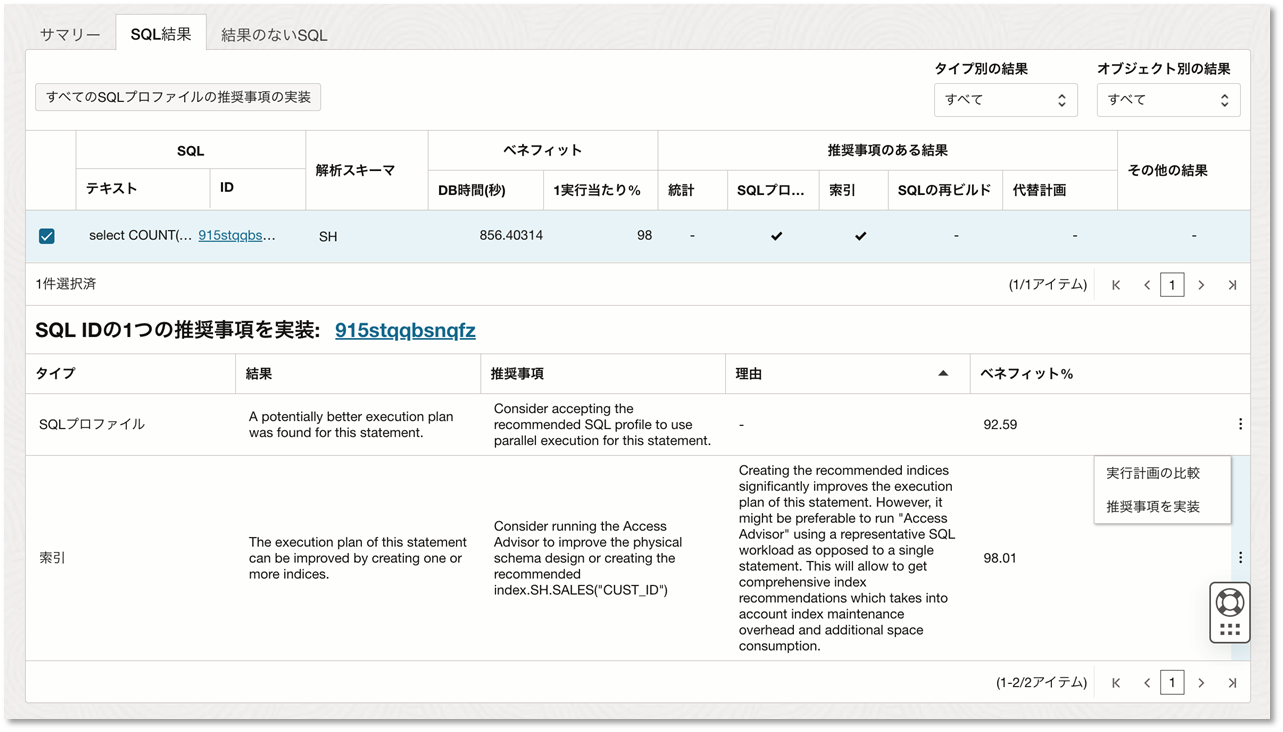Go to last page in upper table pager

[x=1232, y=285]
